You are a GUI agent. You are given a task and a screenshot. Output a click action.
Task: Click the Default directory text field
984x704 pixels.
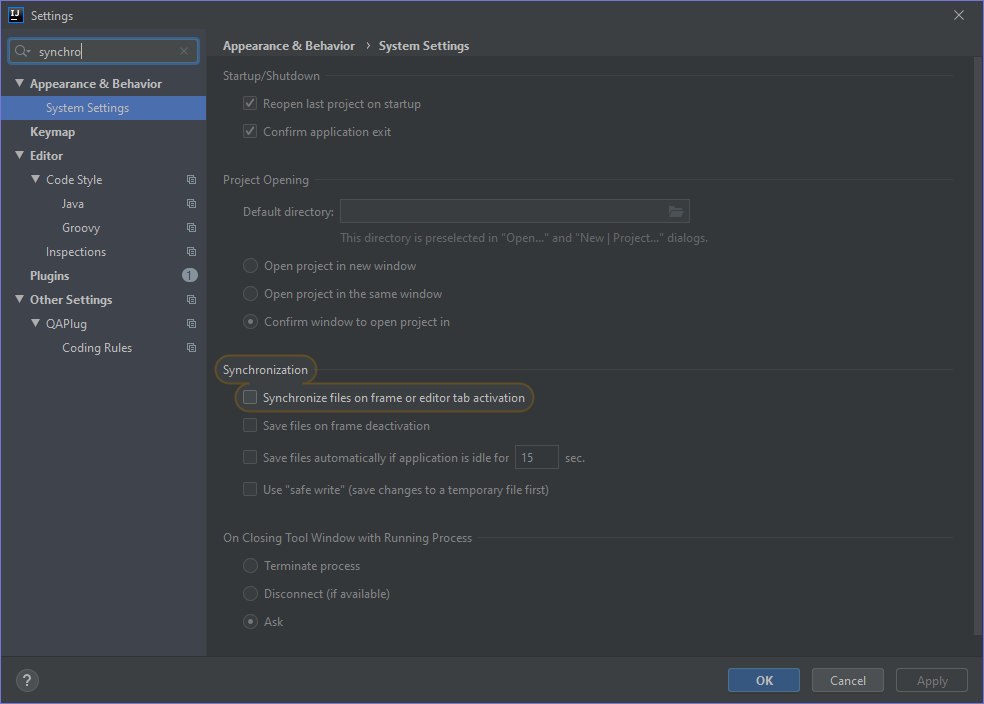(515, 211)
